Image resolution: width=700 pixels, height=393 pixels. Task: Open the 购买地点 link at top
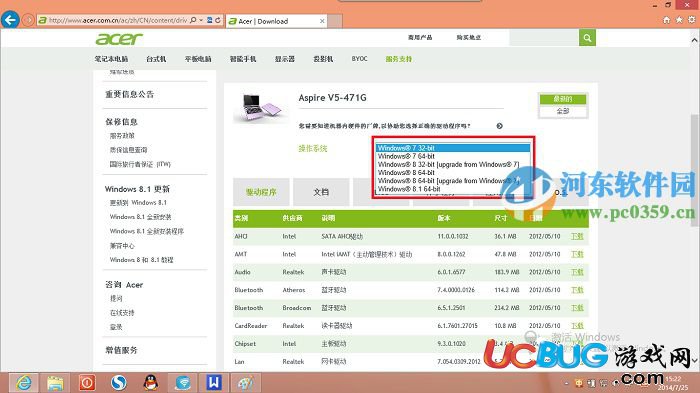click(469, 38)
